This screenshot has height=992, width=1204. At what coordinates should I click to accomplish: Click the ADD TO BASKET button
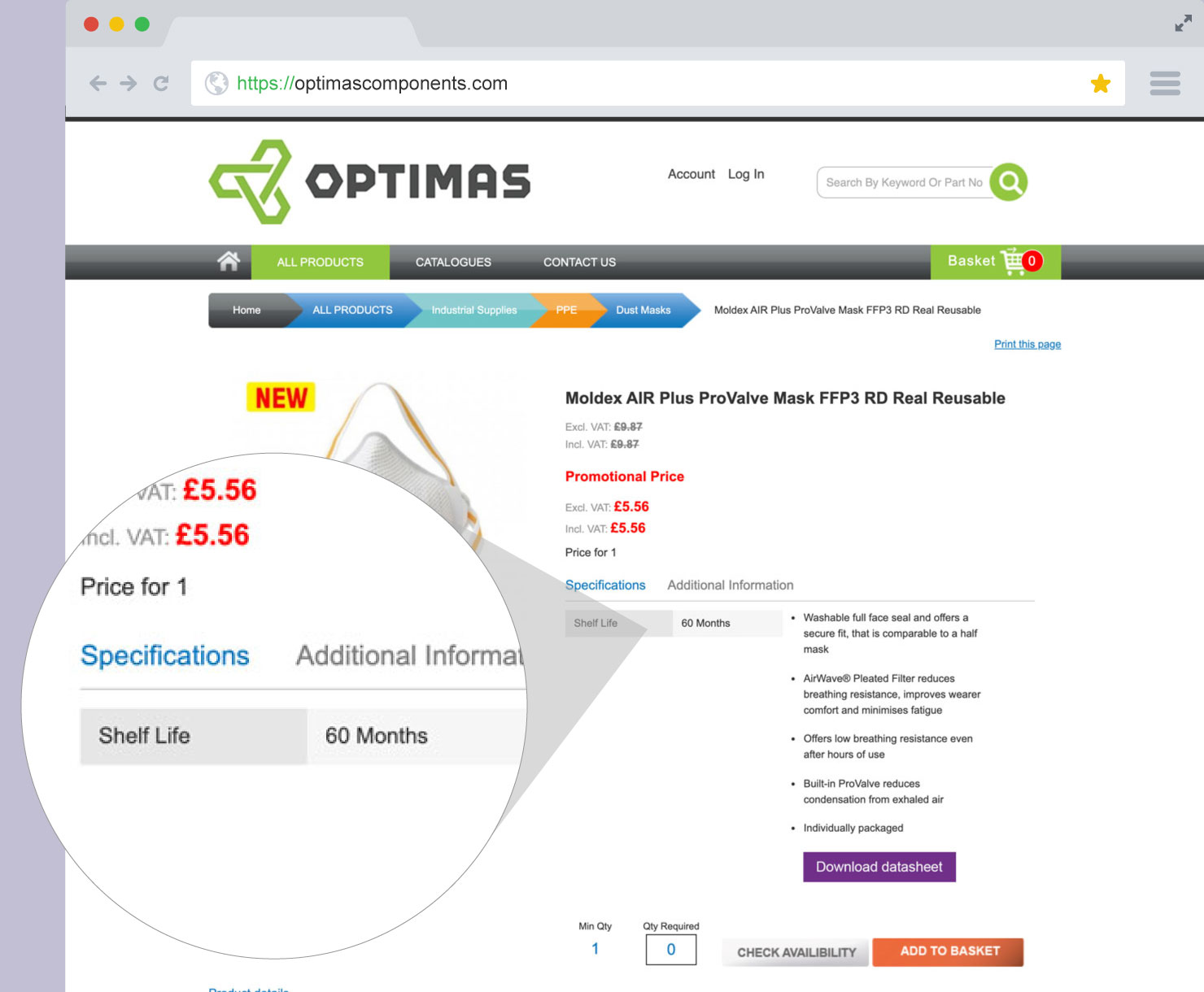click(x=949, y=951)
